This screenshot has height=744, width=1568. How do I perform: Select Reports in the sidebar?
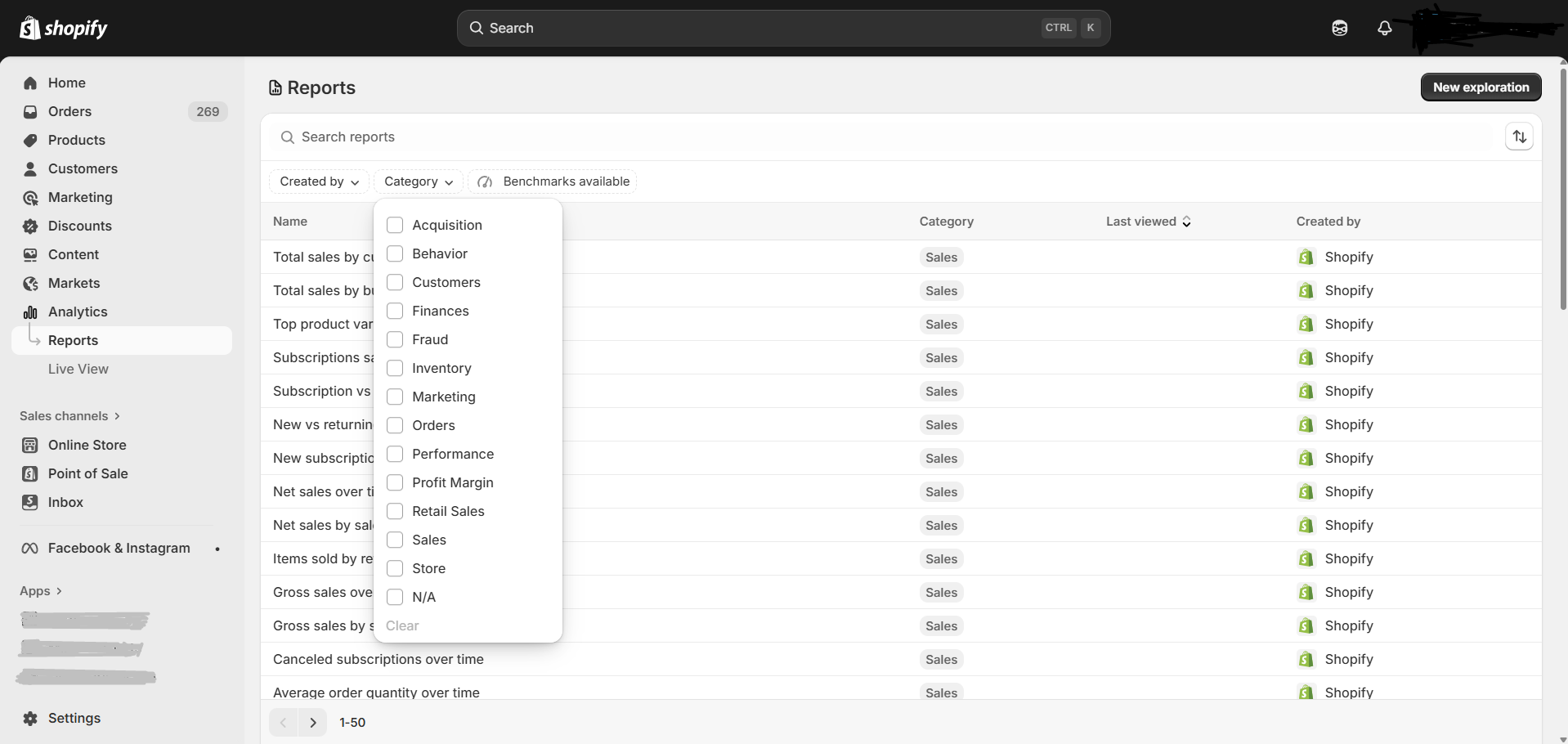pos(122,340)
